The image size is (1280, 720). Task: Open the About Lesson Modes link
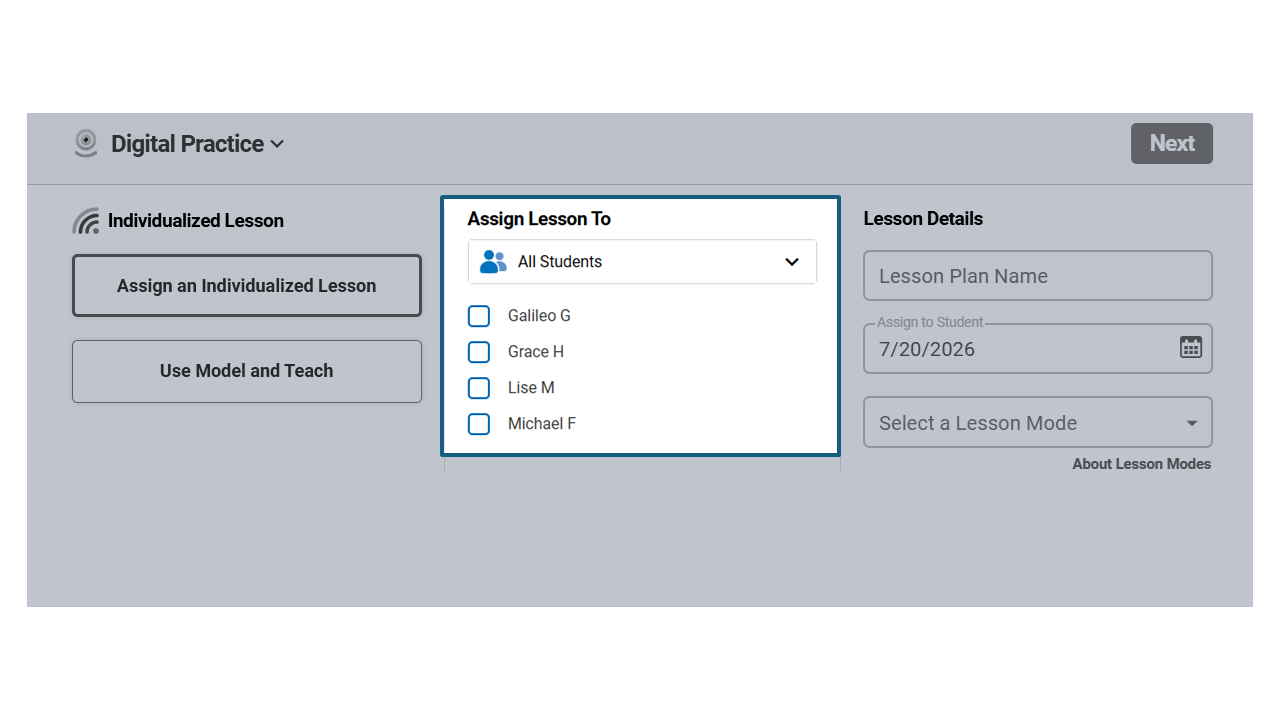[1142, 464]
